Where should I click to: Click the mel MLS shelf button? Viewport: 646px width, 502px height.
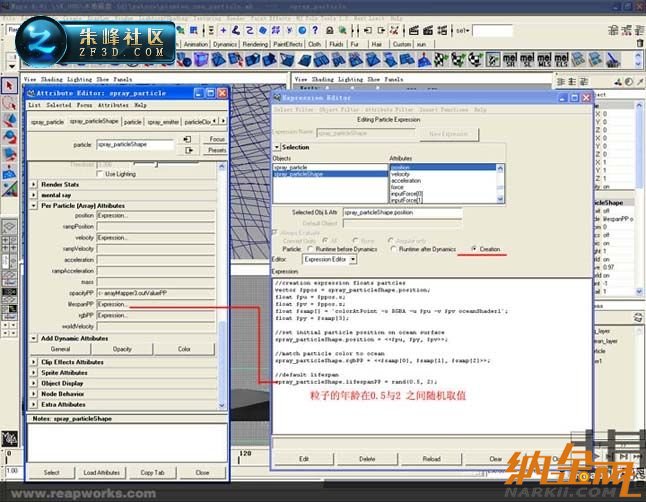click(544, 60)
